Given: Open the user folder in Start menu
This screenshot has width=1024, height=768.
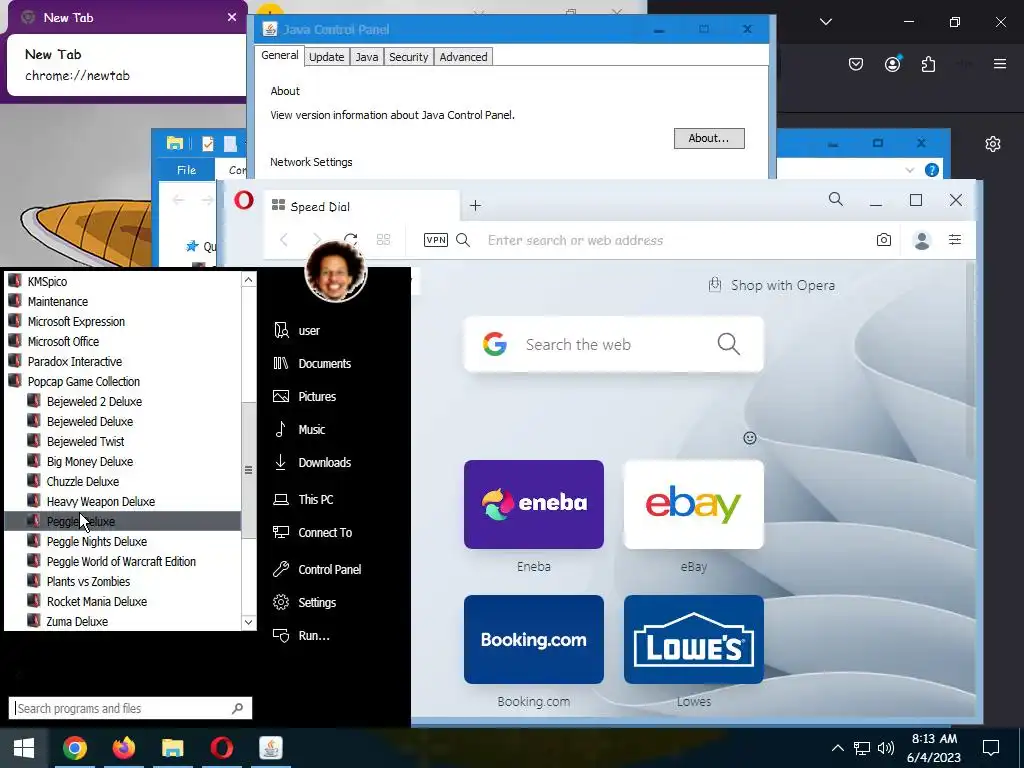Looking at the screenshot, I should [309, 330].
